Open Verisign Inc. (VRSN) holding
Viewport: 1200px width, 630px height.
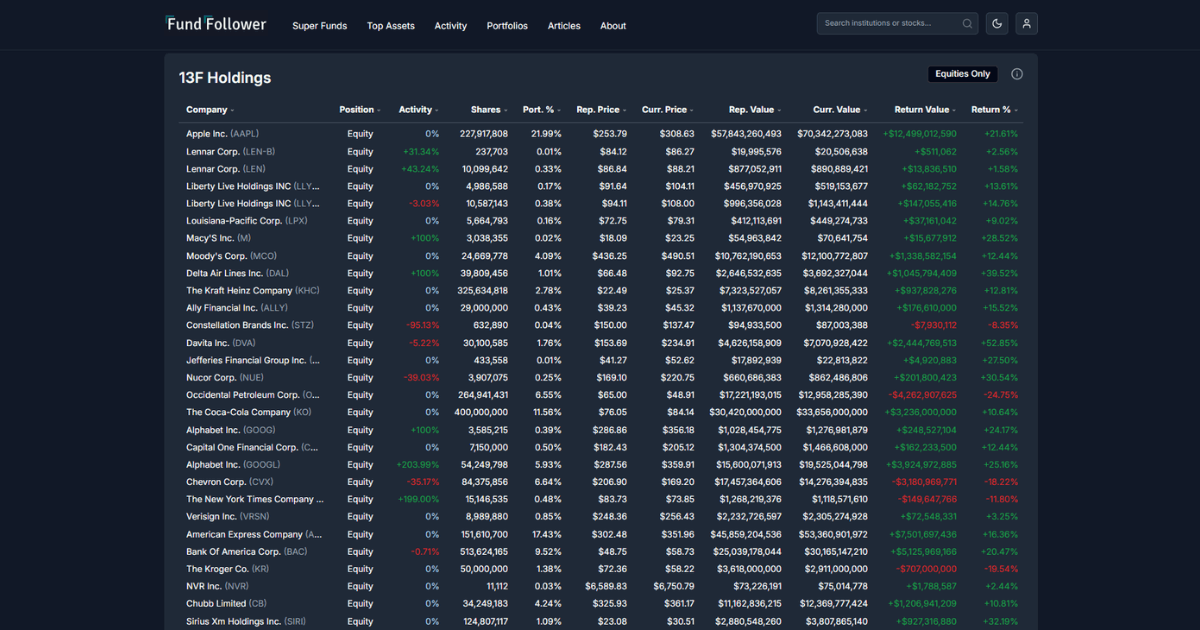(x=227, y=517)
